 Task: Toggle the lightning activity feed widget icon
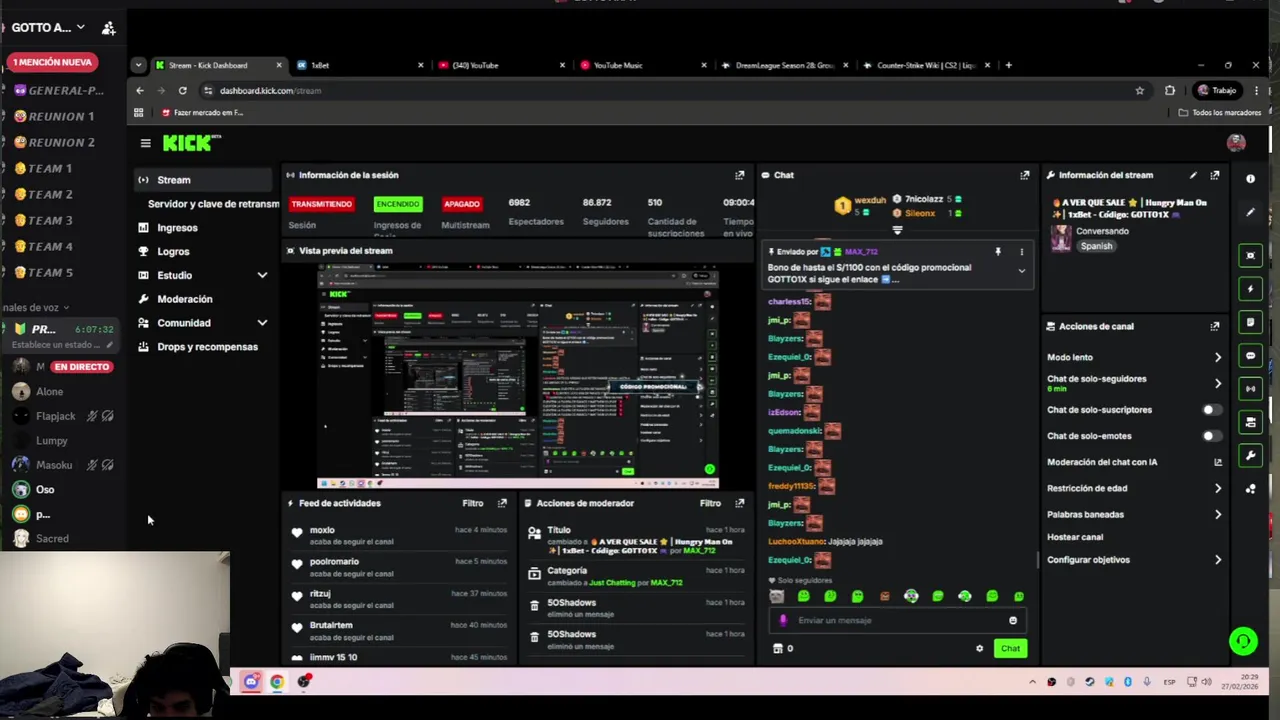[x=1250, y=289]
